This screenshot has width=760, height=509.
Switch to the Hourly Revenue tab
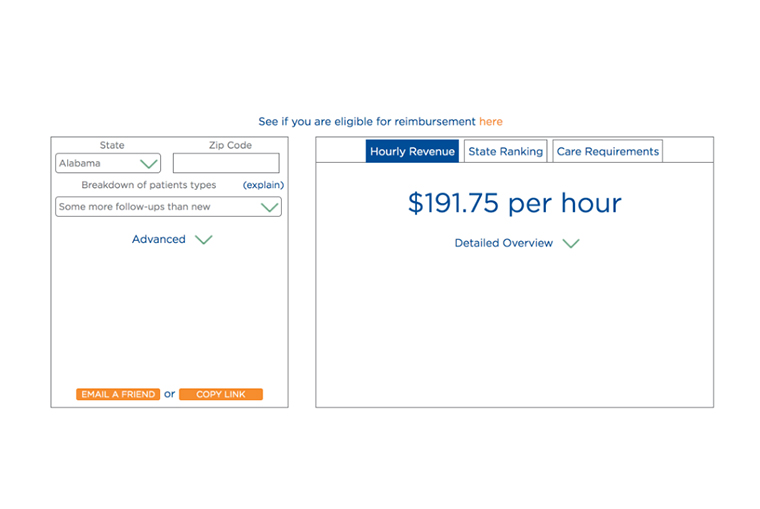(x=412, y=152)
